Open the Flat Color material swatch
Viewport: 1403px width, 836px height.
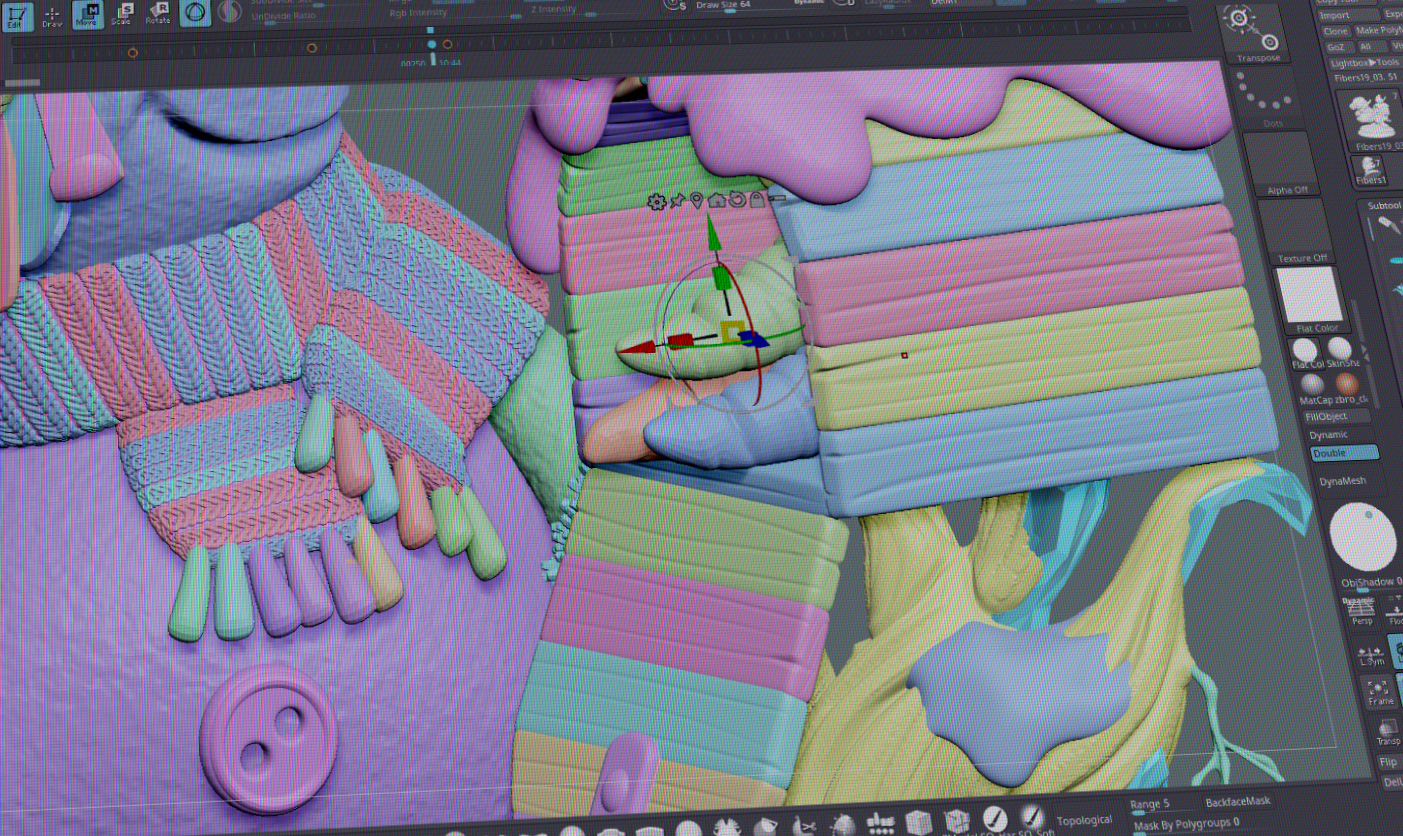pos(1311,300)
